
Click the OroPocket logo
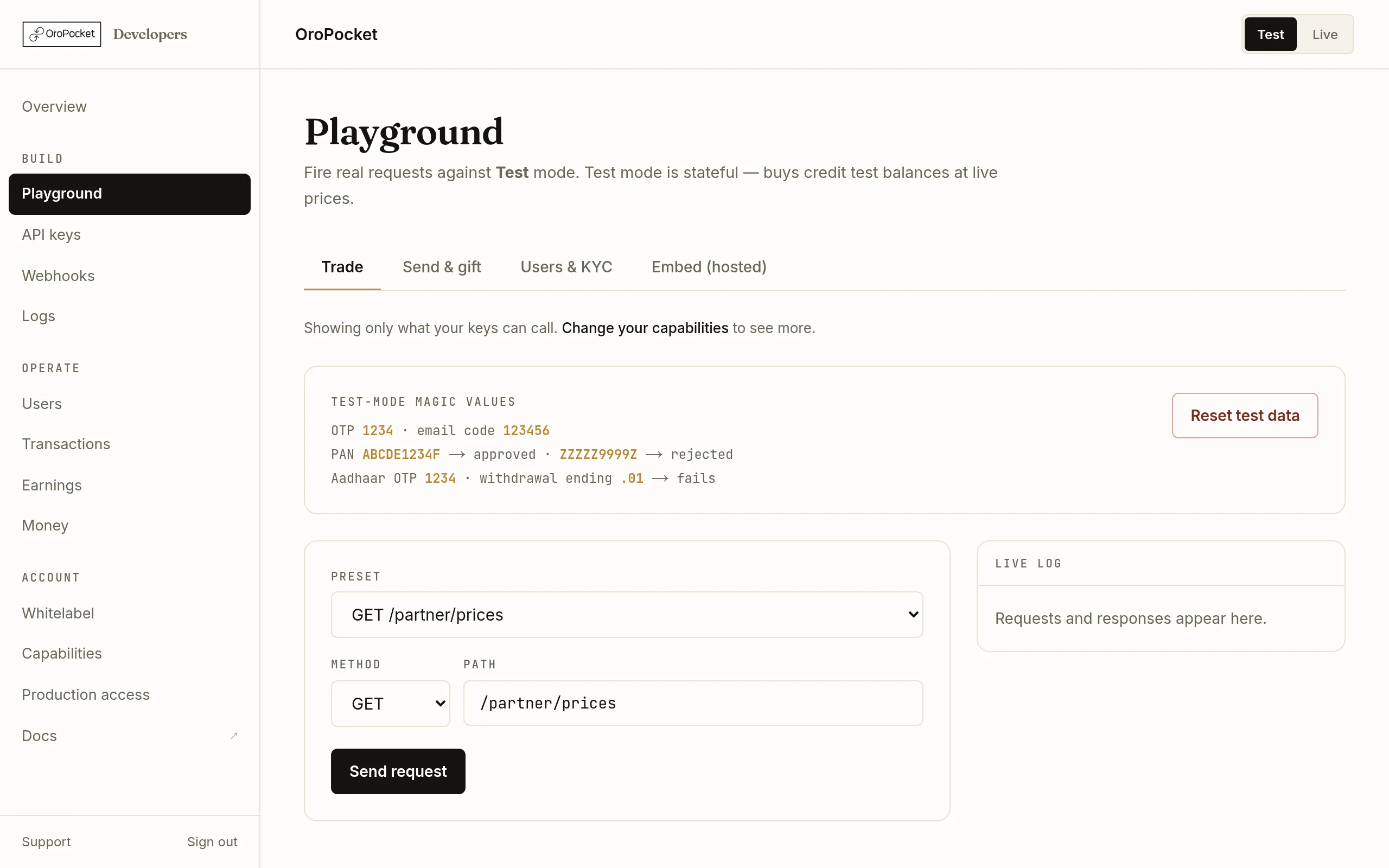[x=62, y=34]
